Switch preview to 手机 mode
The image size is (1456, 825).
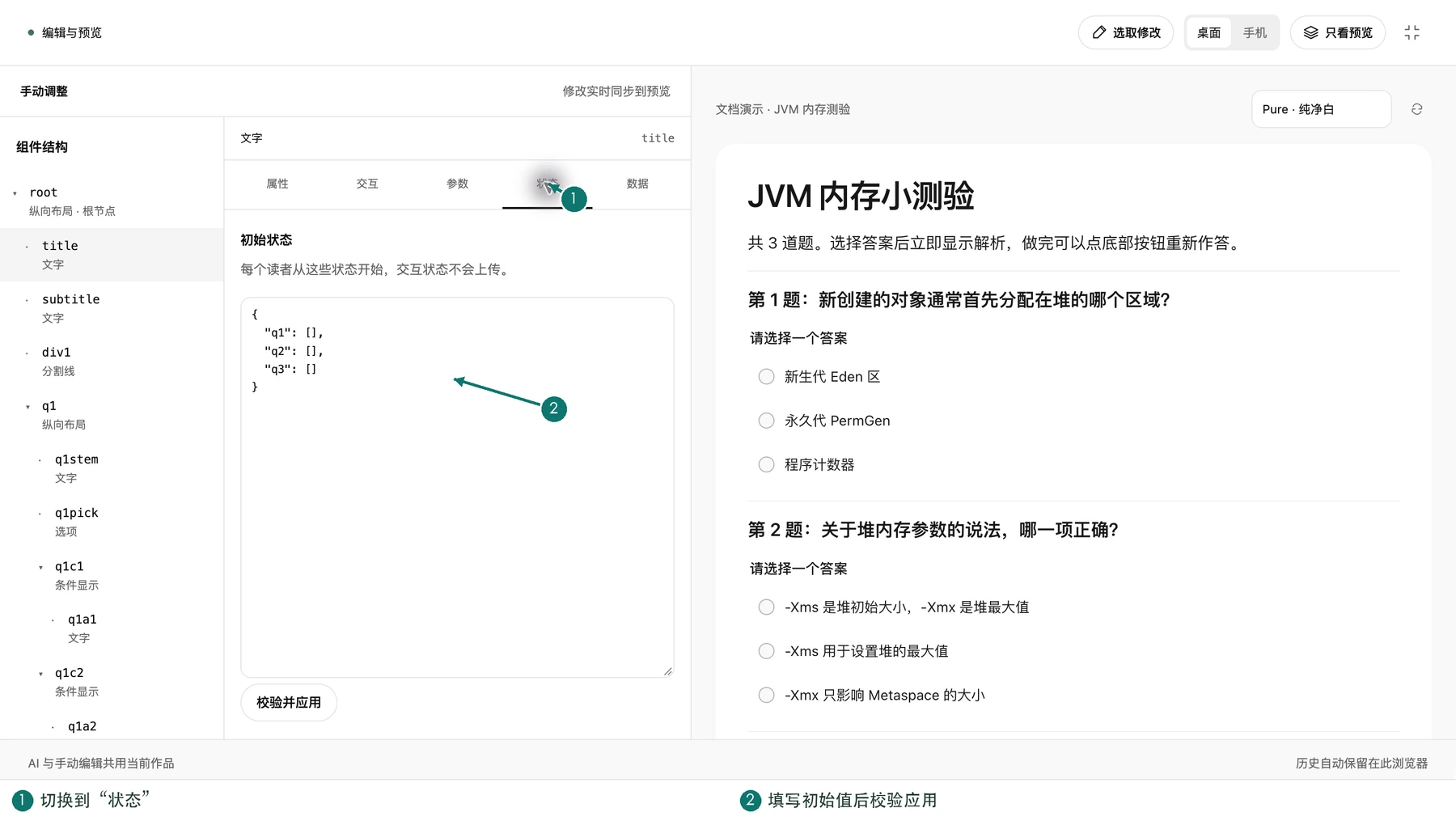tap(1255, 33)
